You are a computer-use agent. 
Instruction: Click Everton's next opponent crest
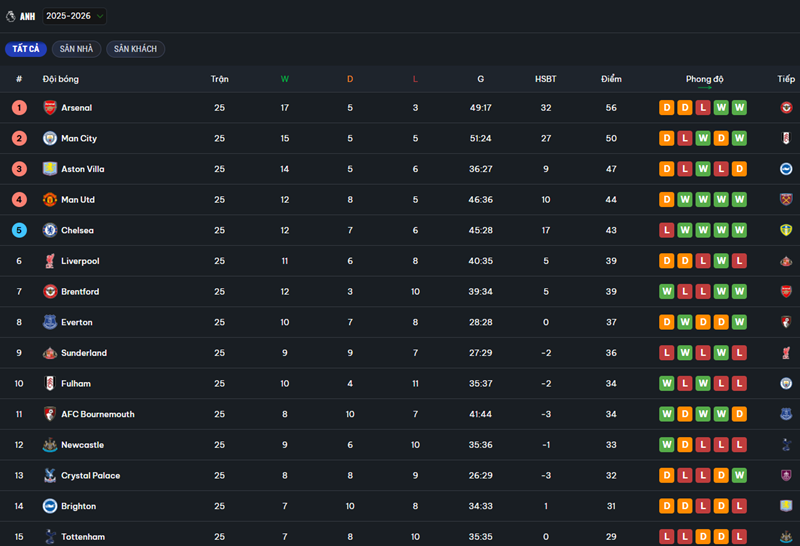pos(786,323)
